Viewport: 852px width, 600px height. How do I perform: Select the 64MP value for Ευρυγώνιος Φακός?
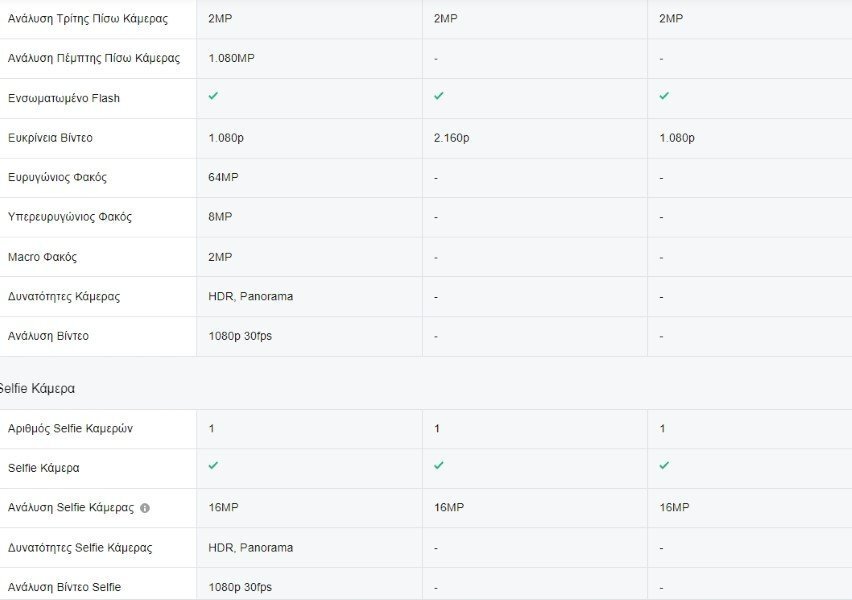[x=223, y=177]
